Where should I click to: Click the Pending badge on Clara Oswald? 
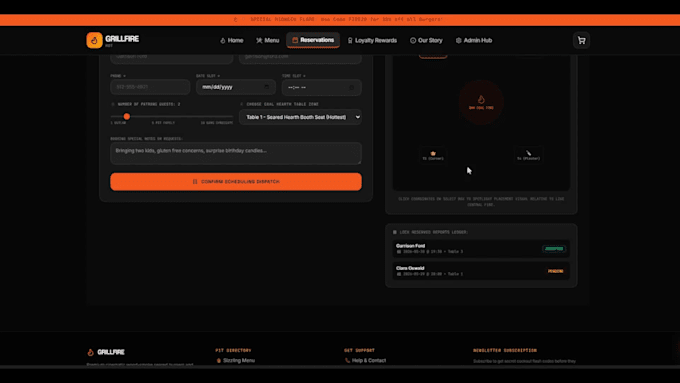(556, 271)
